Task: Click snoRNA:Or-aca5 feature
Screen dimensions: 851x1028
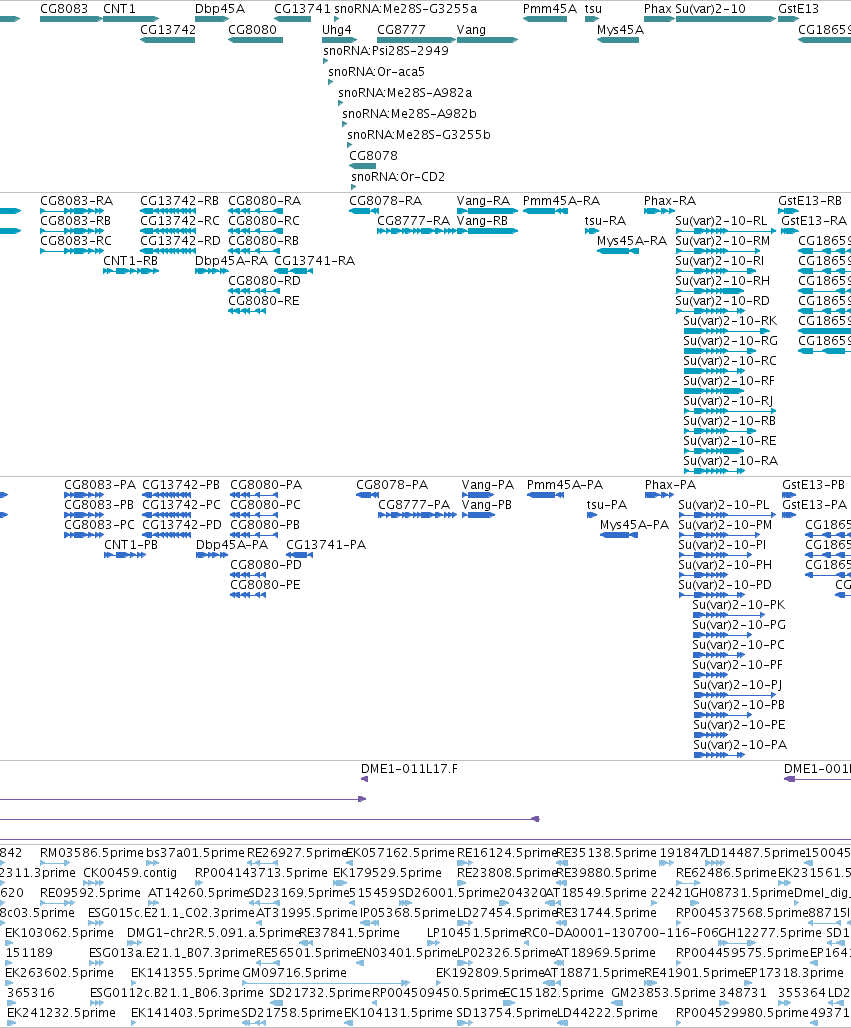Action: (x=331, y=82)
